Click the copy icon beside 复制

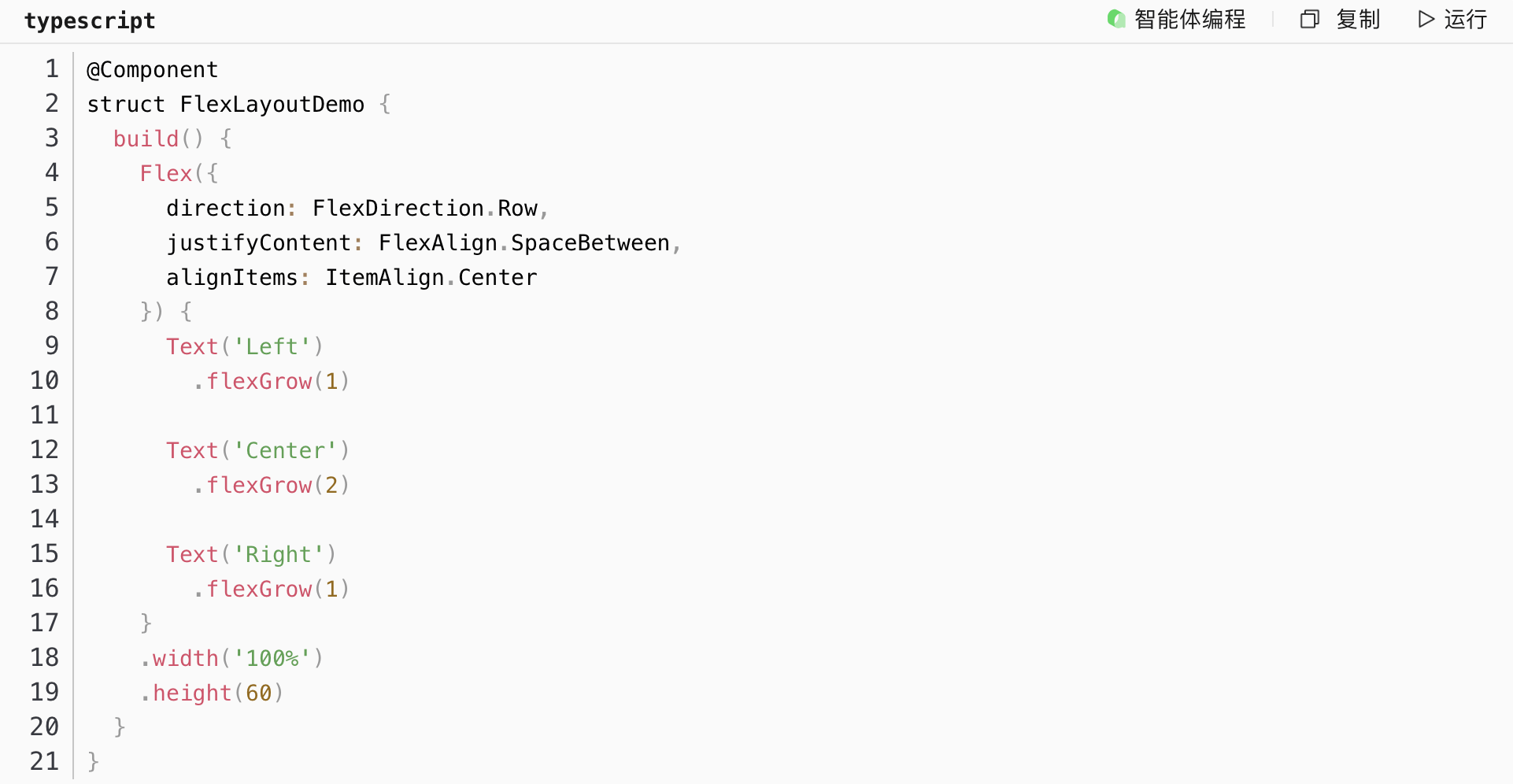[1309, 19]
